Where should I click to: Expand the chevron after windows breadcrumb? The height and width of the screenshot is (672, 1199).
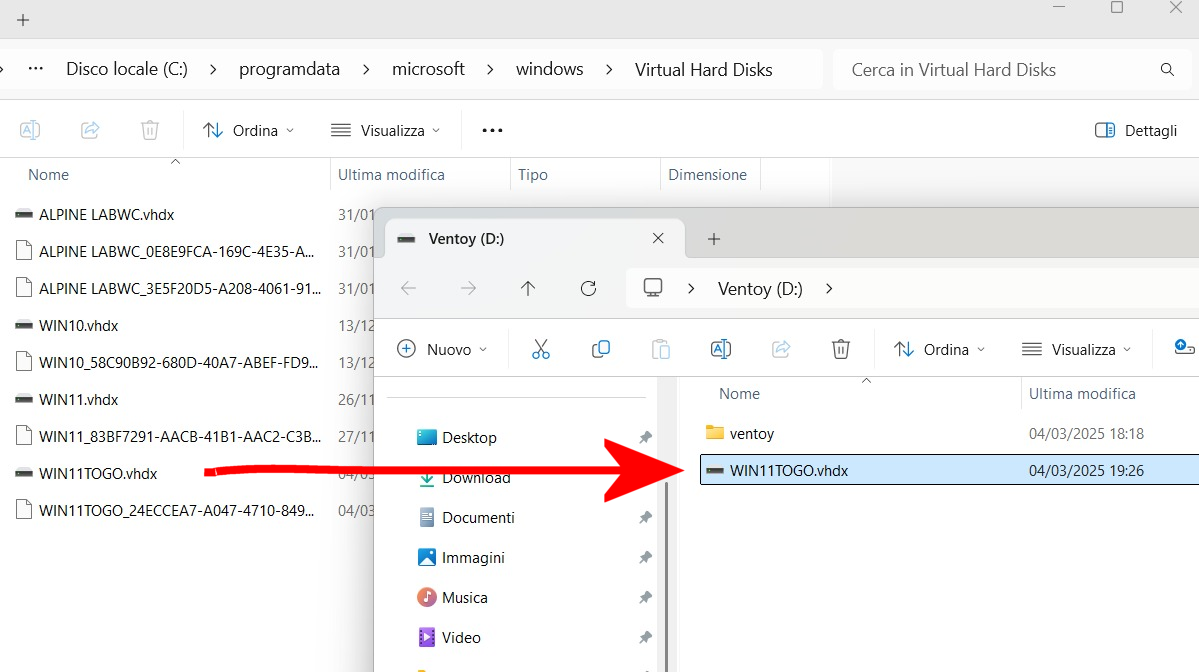pos(609,70)
